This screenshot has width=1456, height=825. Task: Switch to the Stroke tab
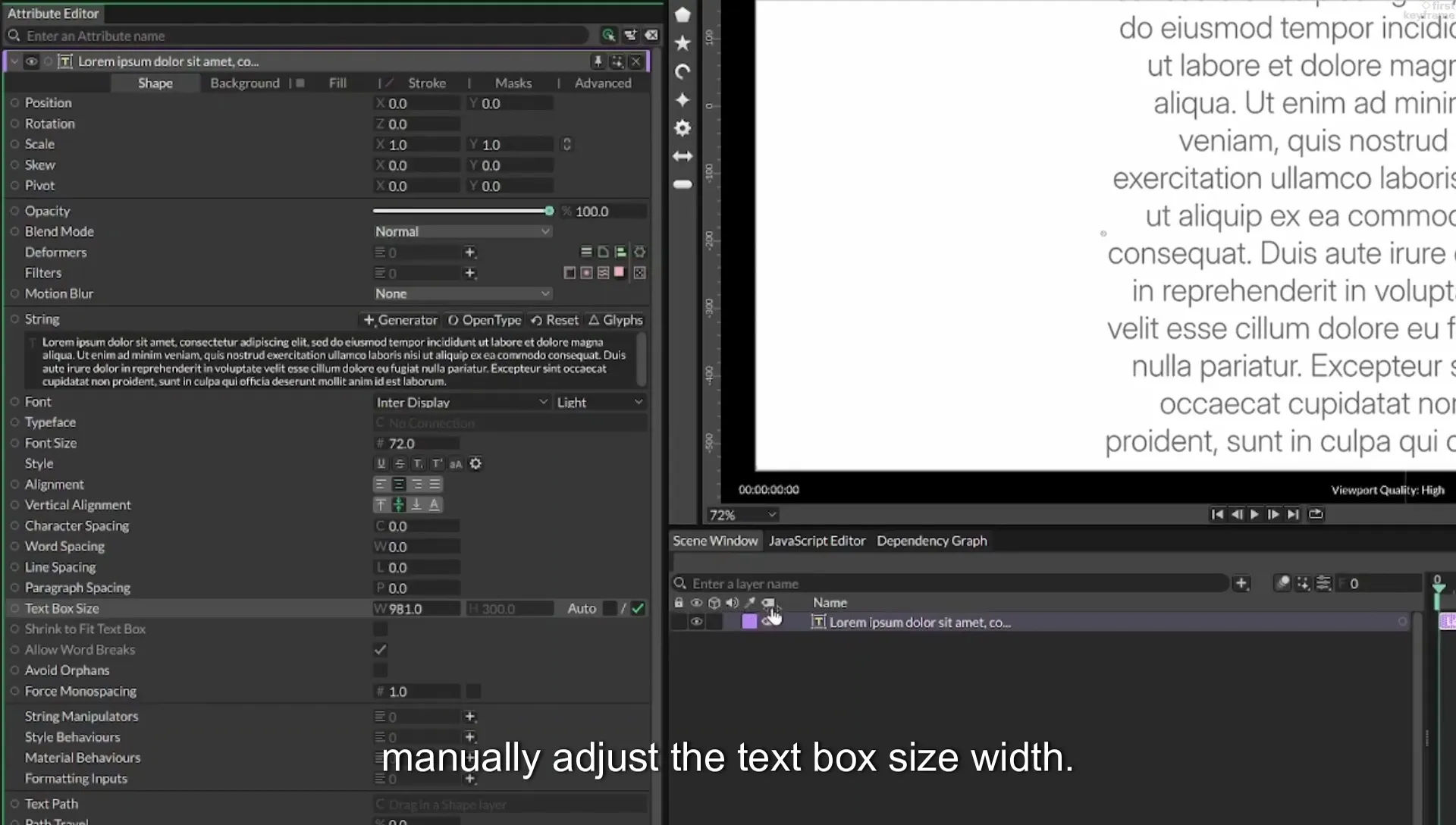click(x=427, y=83)
